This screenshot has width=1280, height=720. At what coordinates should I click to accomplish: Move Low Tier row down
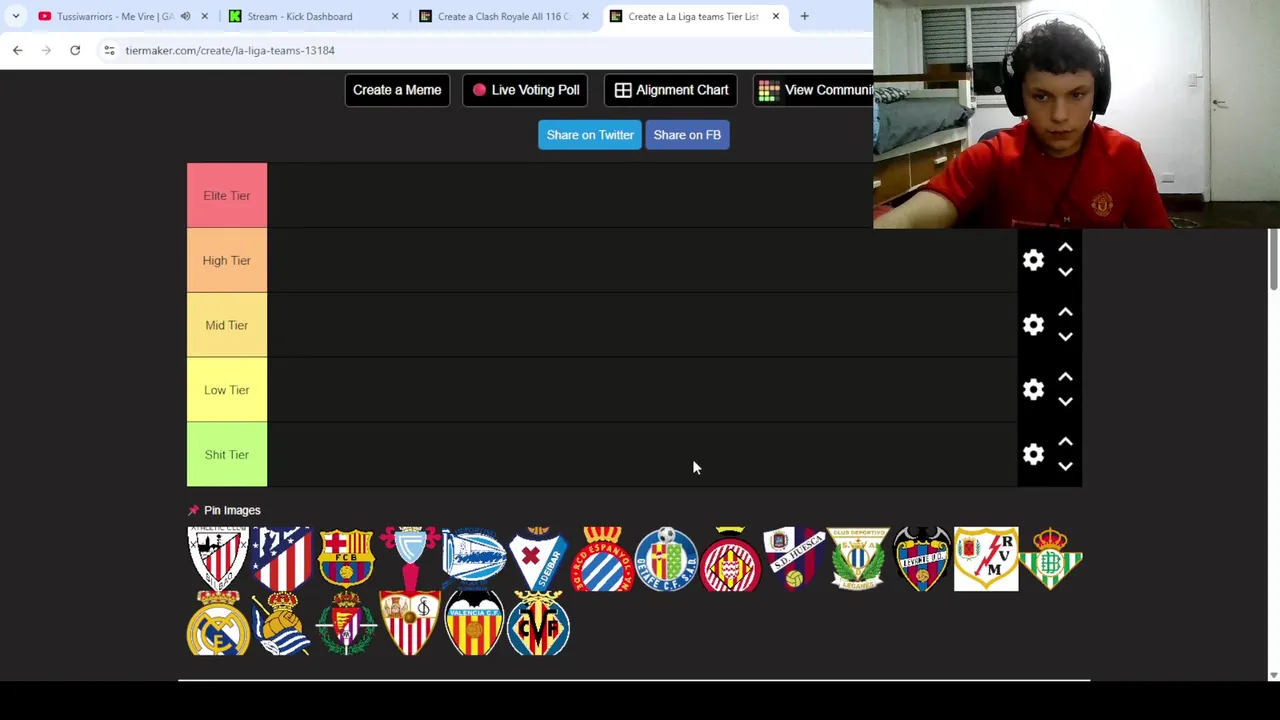(1065, 402)
